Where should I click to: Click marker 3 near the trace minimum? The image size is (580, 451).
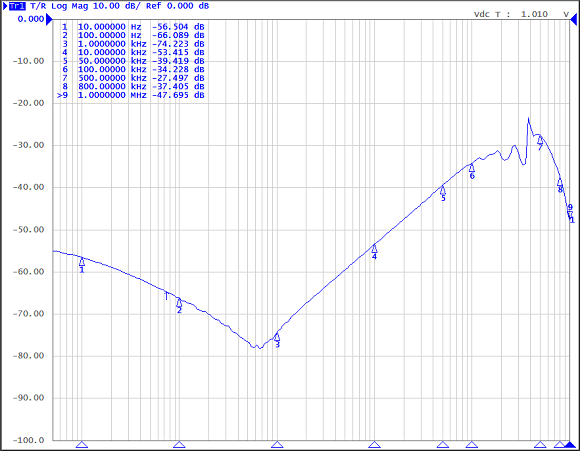277,337
